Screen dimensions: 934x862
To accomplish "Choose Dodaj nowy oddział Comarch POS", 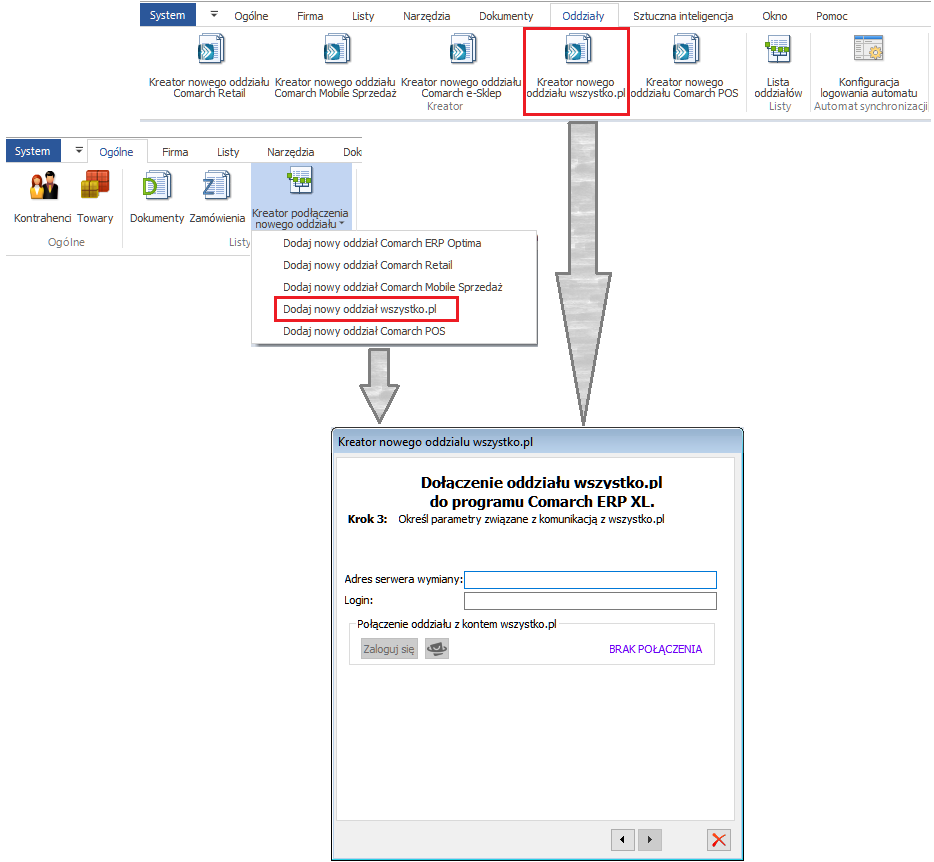I will pos(394,331).
